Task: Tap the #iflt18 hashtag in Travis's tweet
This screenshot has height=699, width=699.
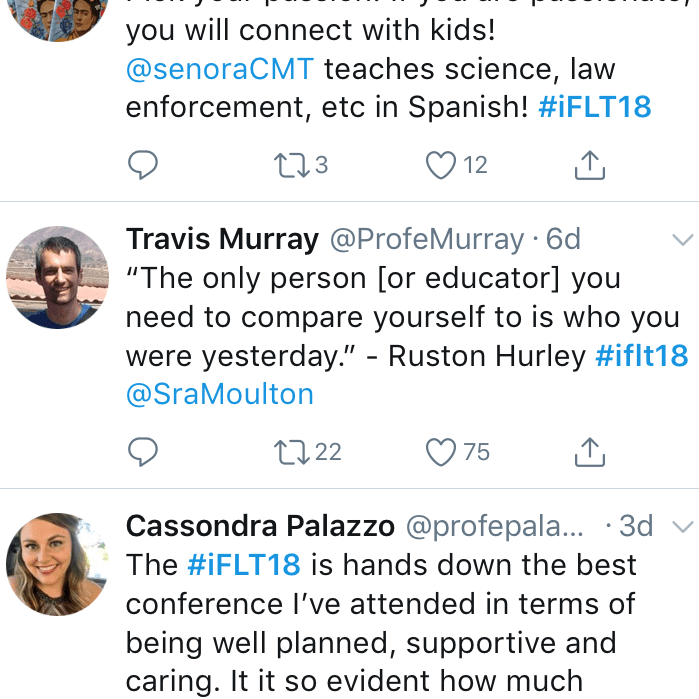Action: tap(641, 356)
